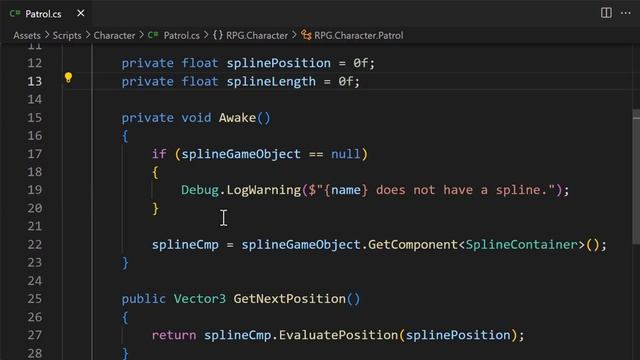Click the EvaluatePosition method call
640x360 pixels.
[338, 335]
